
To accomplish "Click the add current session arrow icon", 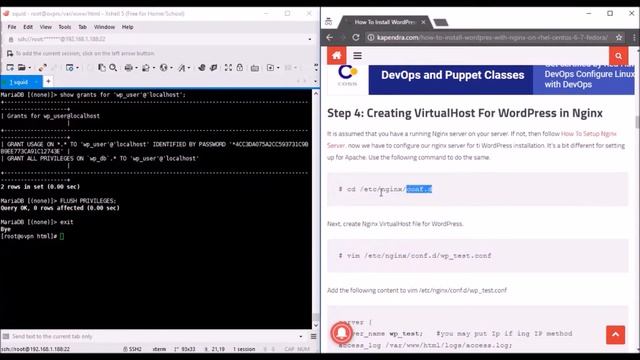I will click(10, 53).
